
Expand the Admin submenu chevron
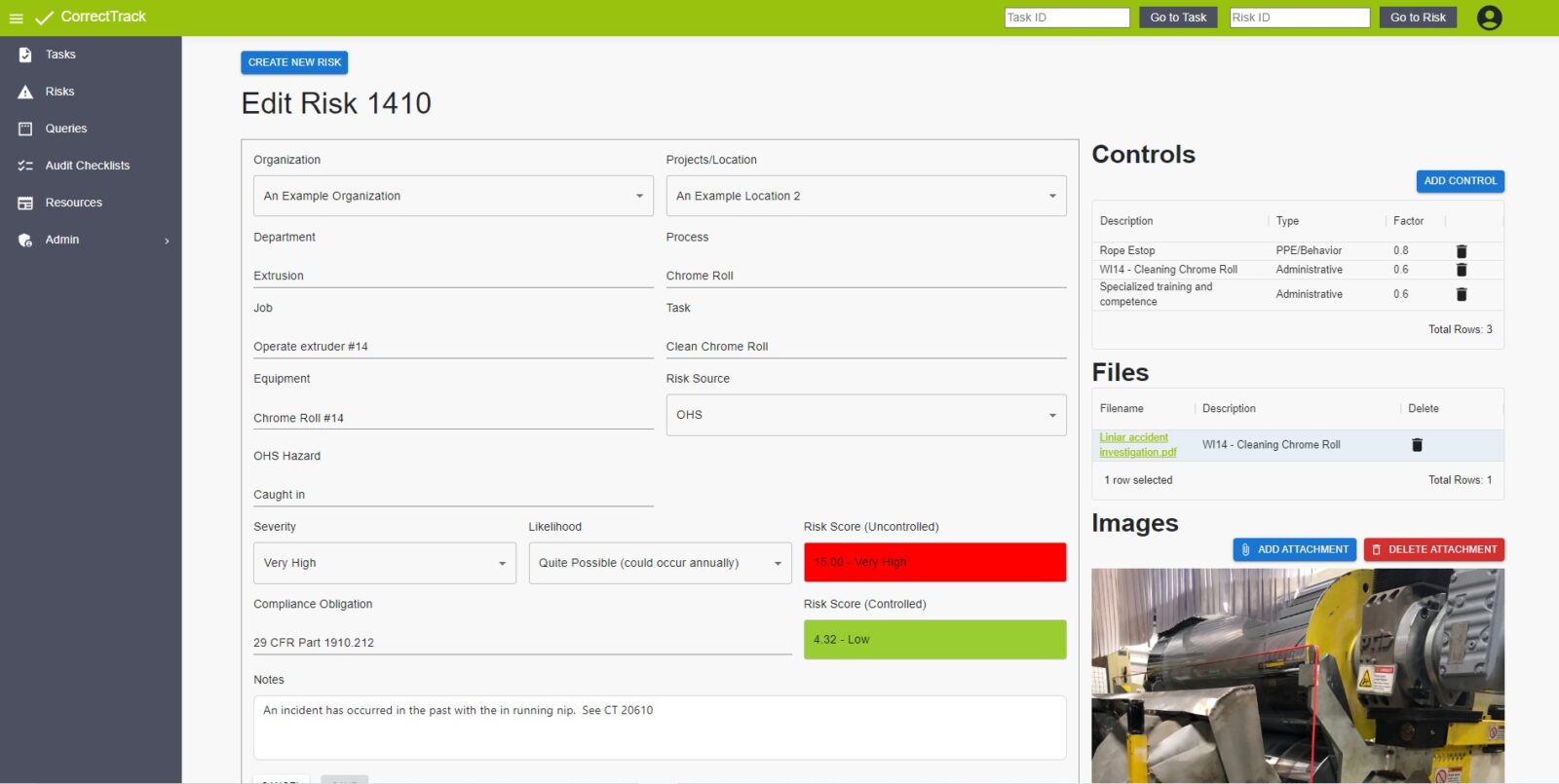[167, 241]
